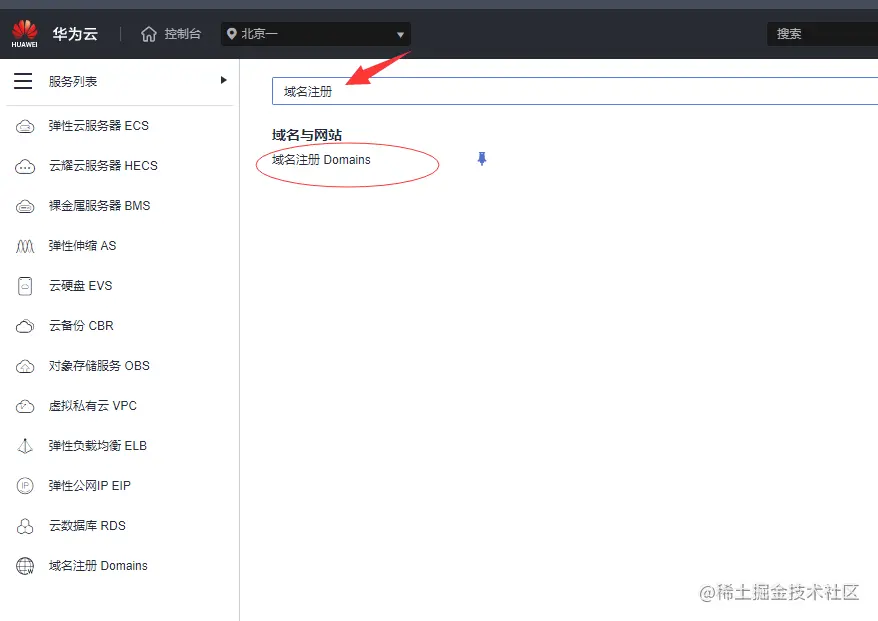This screenshot has width=878, height=621.
Task: Click the 弹性公网IP EIP icon
Action: (25, 486)
